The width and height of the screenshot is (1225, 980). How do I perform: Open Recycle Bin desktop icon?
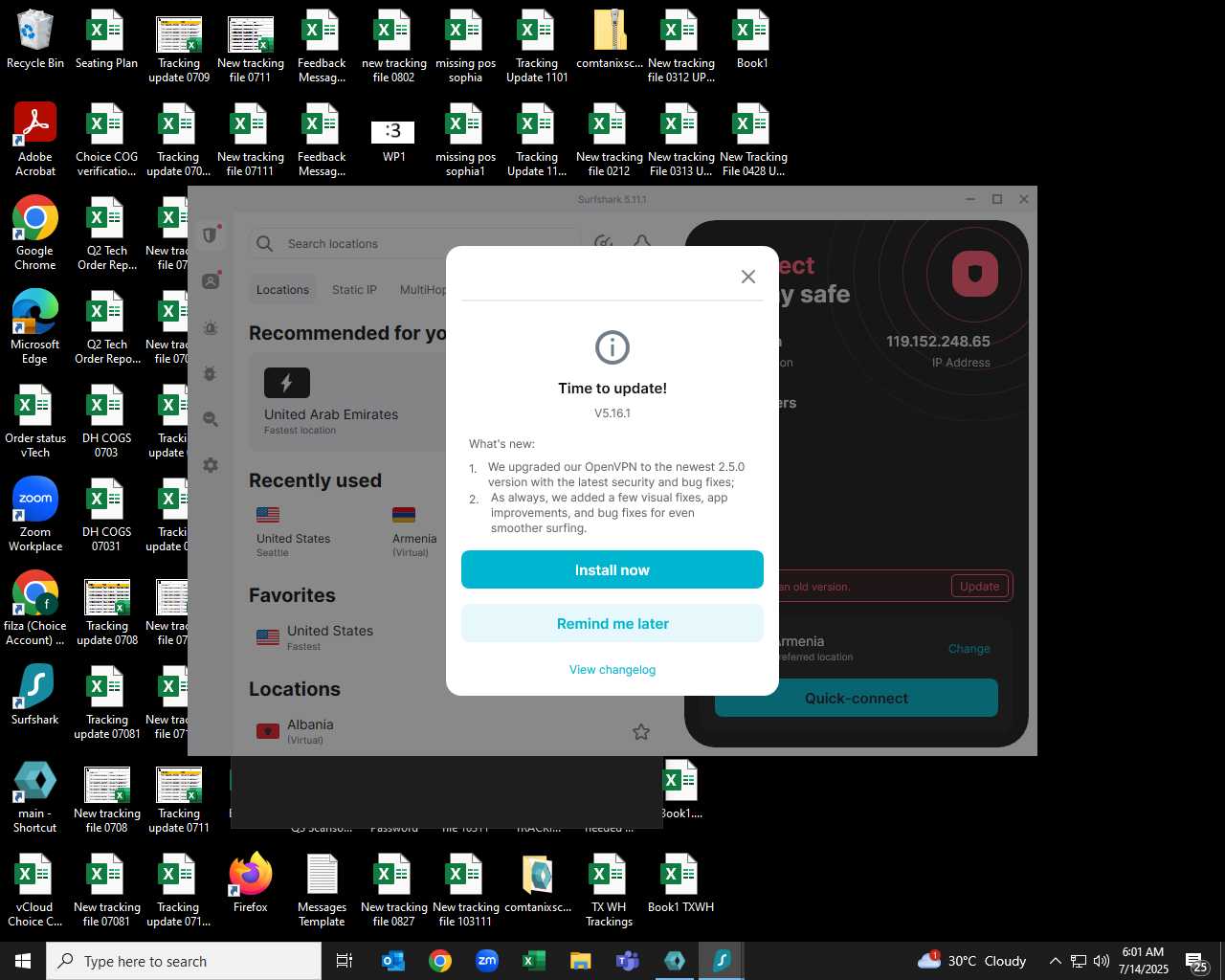pyautogui.click(x=35, y=40)
